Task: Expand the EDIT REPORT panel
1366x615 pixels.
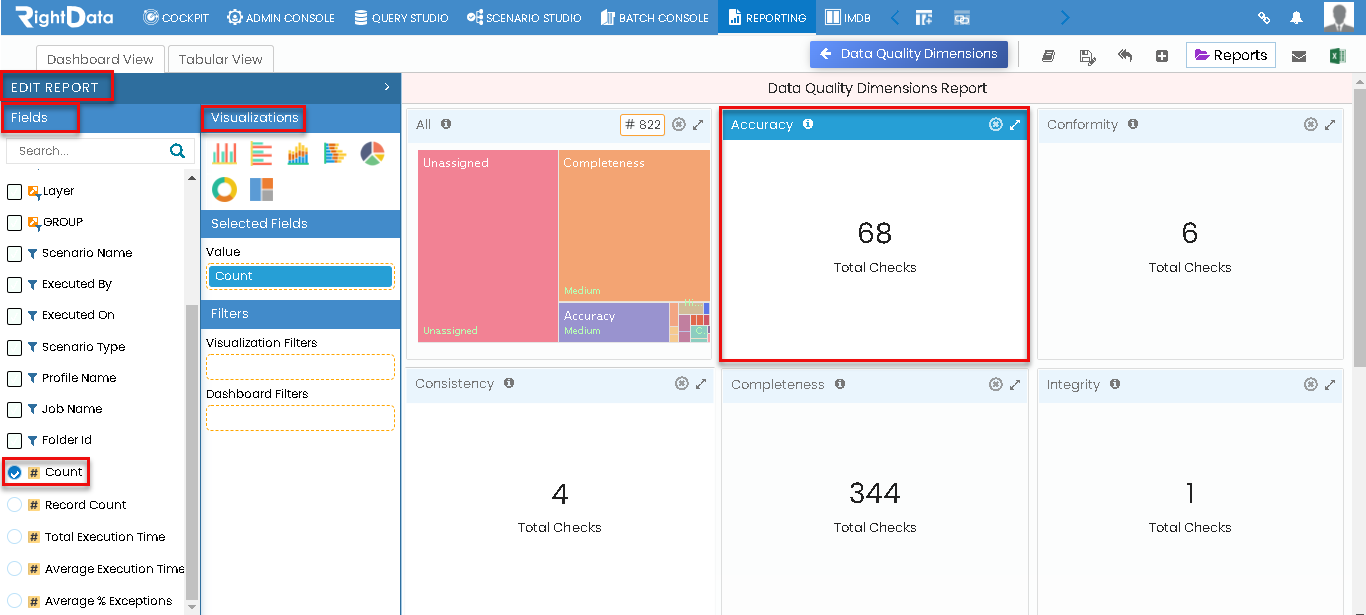Action: [387, 87]
